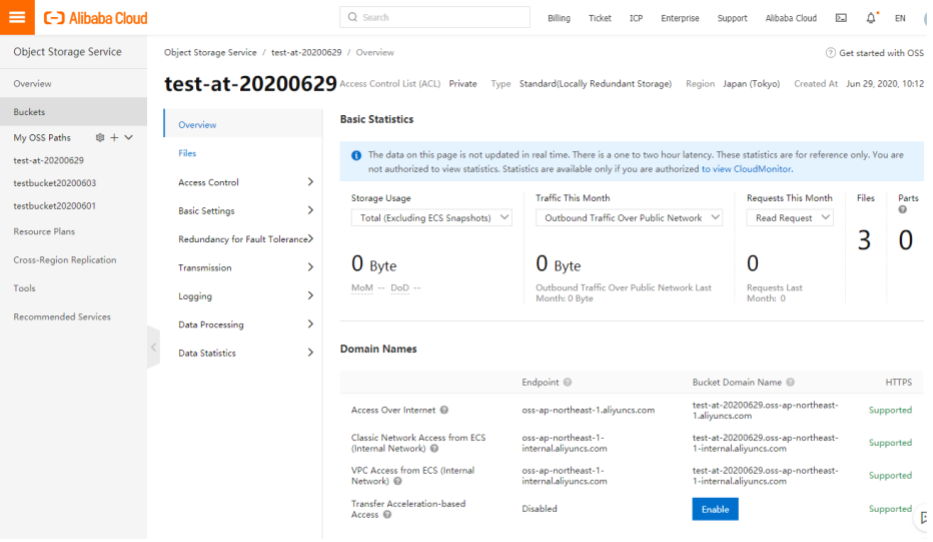The image size is (933, 542).
Task: Expand the Transmission section
Action: pyautogui.click(x=245, y=268)
